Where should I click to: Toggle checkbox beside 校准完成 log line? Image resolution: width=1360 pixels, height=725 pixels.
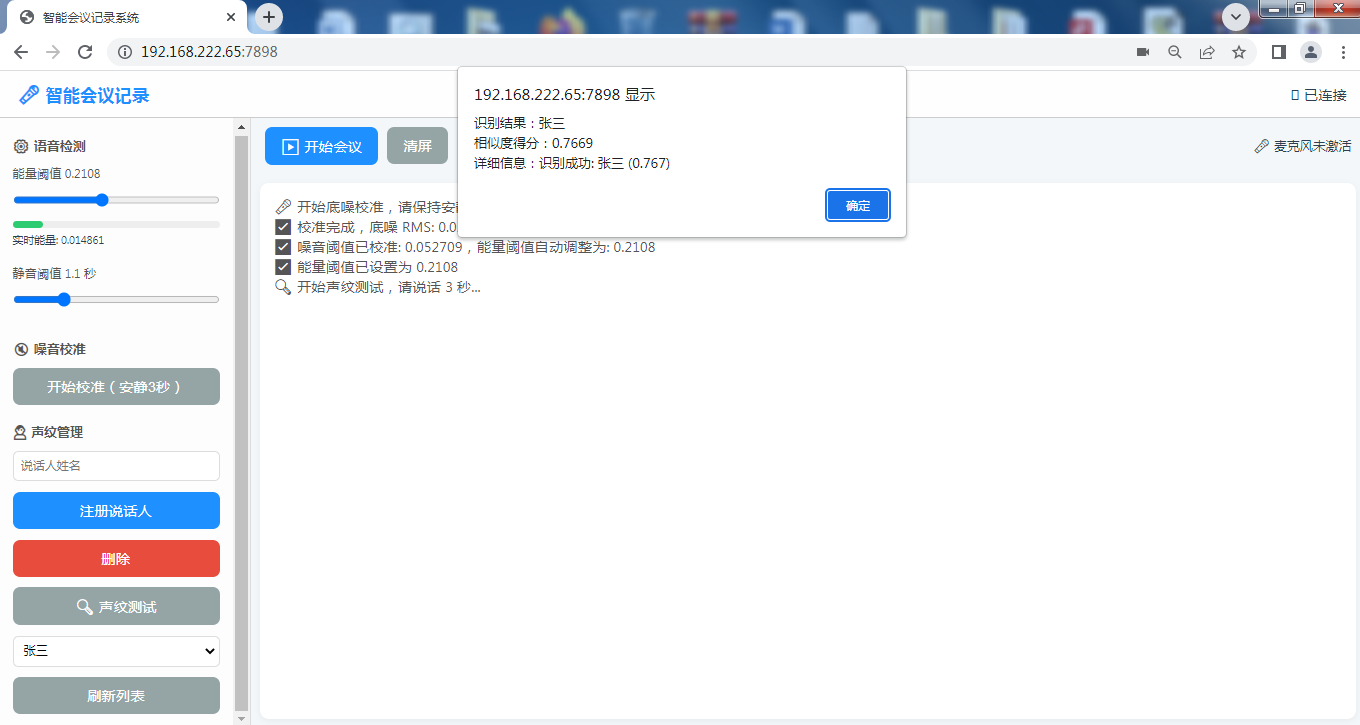(x=283, y=227)
